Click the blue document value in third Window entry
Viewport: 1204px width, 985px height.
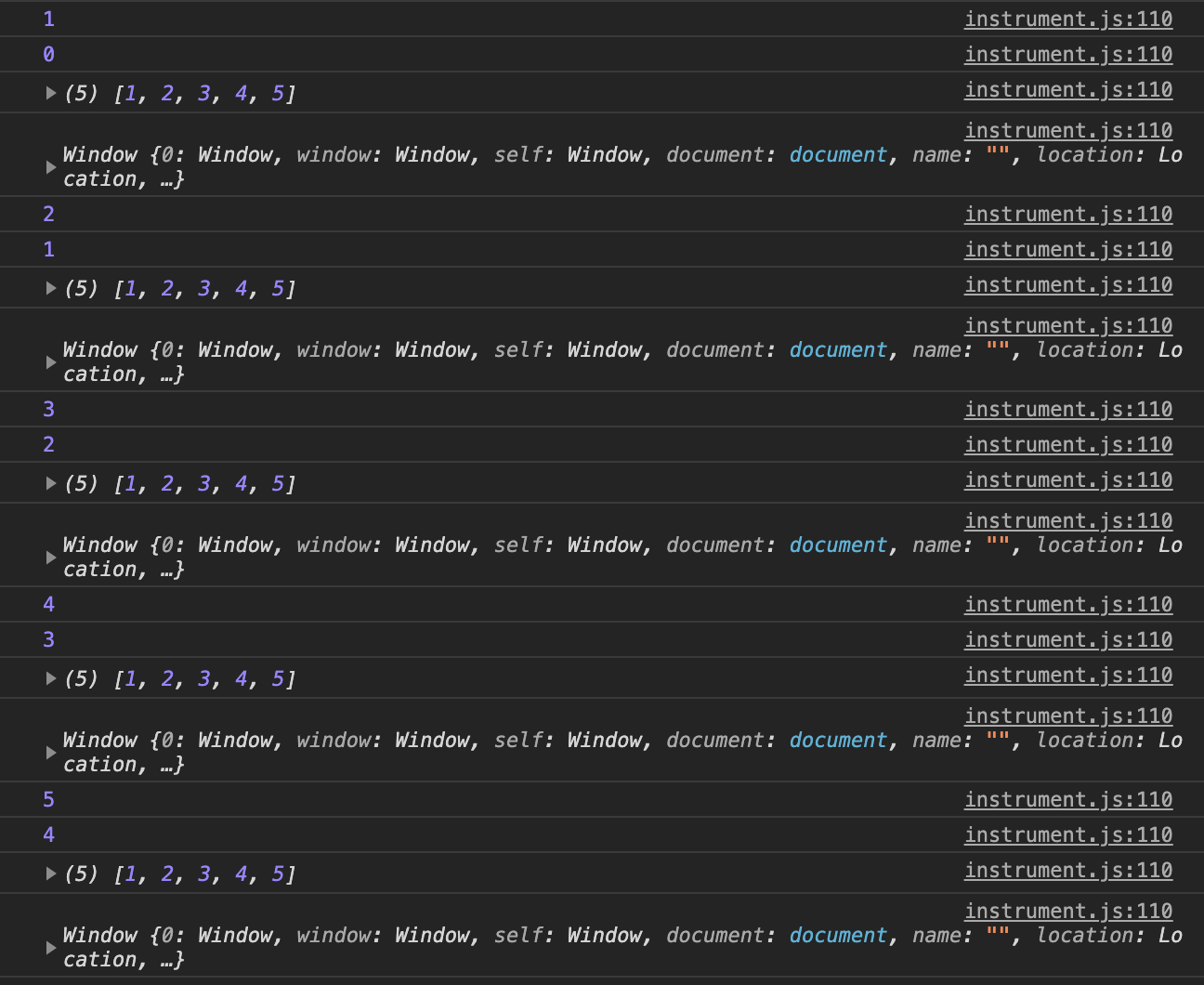[838, 545]
